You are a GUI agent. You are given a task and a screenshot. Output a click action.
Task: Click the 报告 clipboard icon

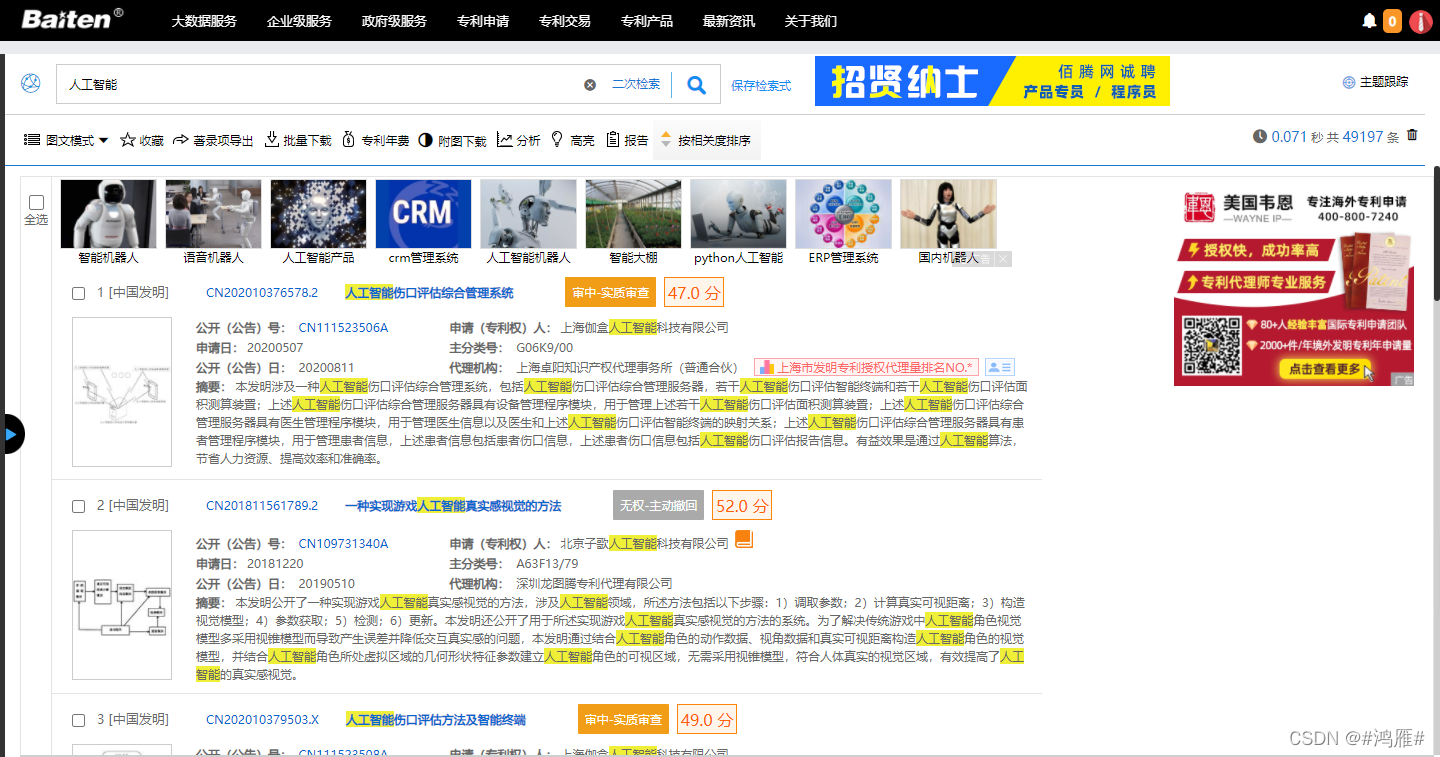tap(613, 140)
